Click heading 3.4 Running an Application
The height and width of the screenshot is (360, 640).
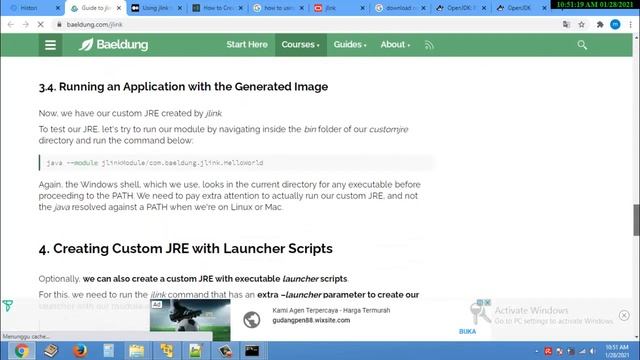tap(183, 87)
